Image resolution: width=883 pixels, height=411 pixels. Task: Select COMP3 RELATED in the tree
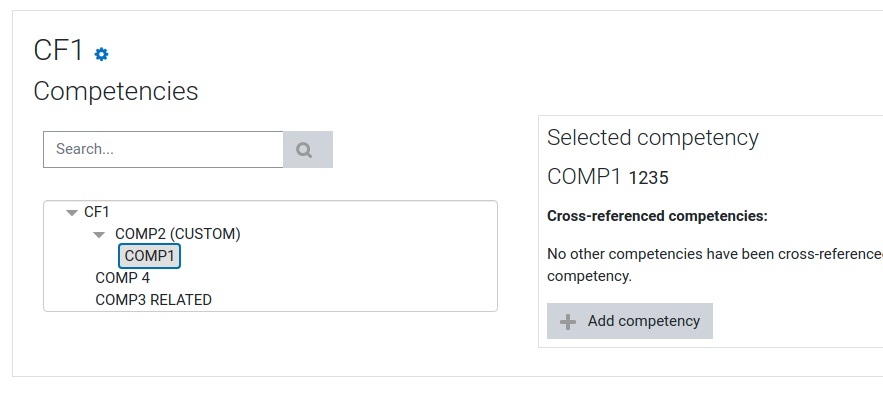coord(154,300)
